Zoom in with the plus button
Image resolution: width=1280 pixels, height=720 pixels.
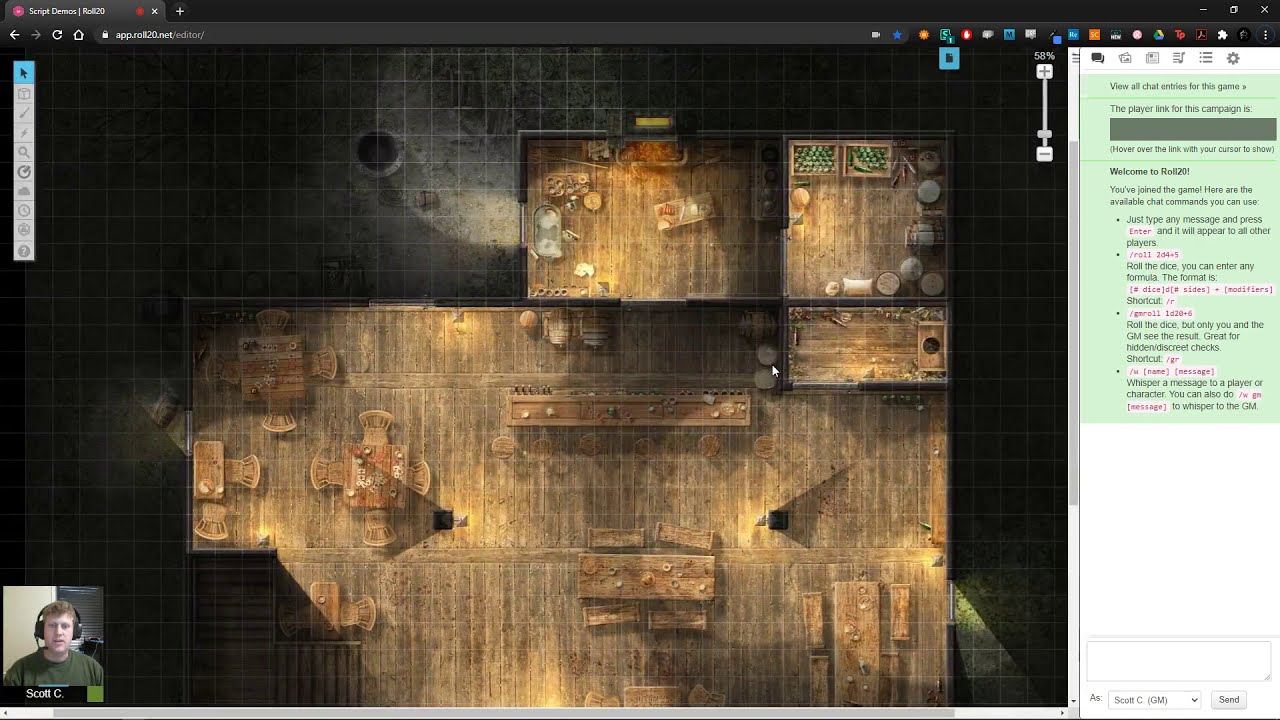click(x=1044, y=72)
